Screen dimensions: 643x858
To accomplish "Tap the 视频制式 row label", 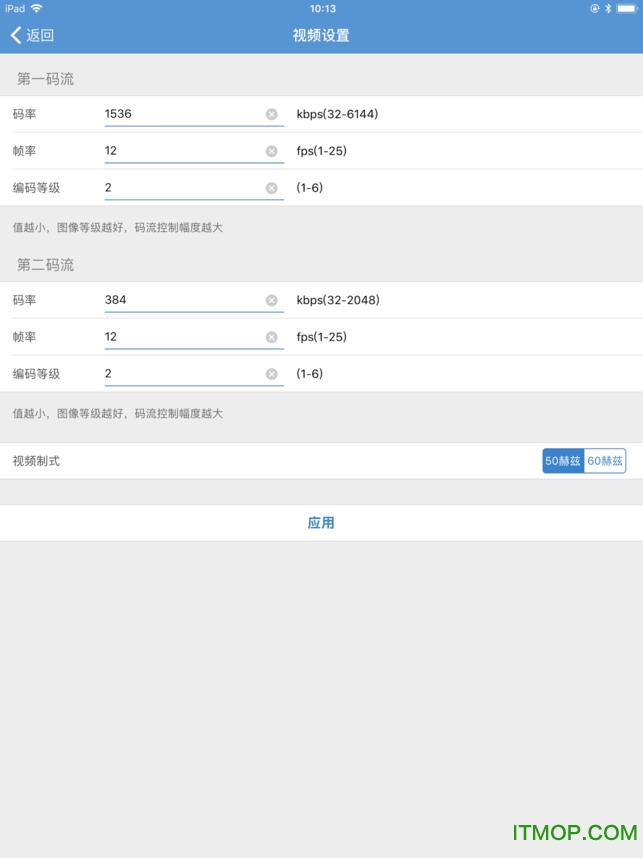I will (x=36, y=461).
